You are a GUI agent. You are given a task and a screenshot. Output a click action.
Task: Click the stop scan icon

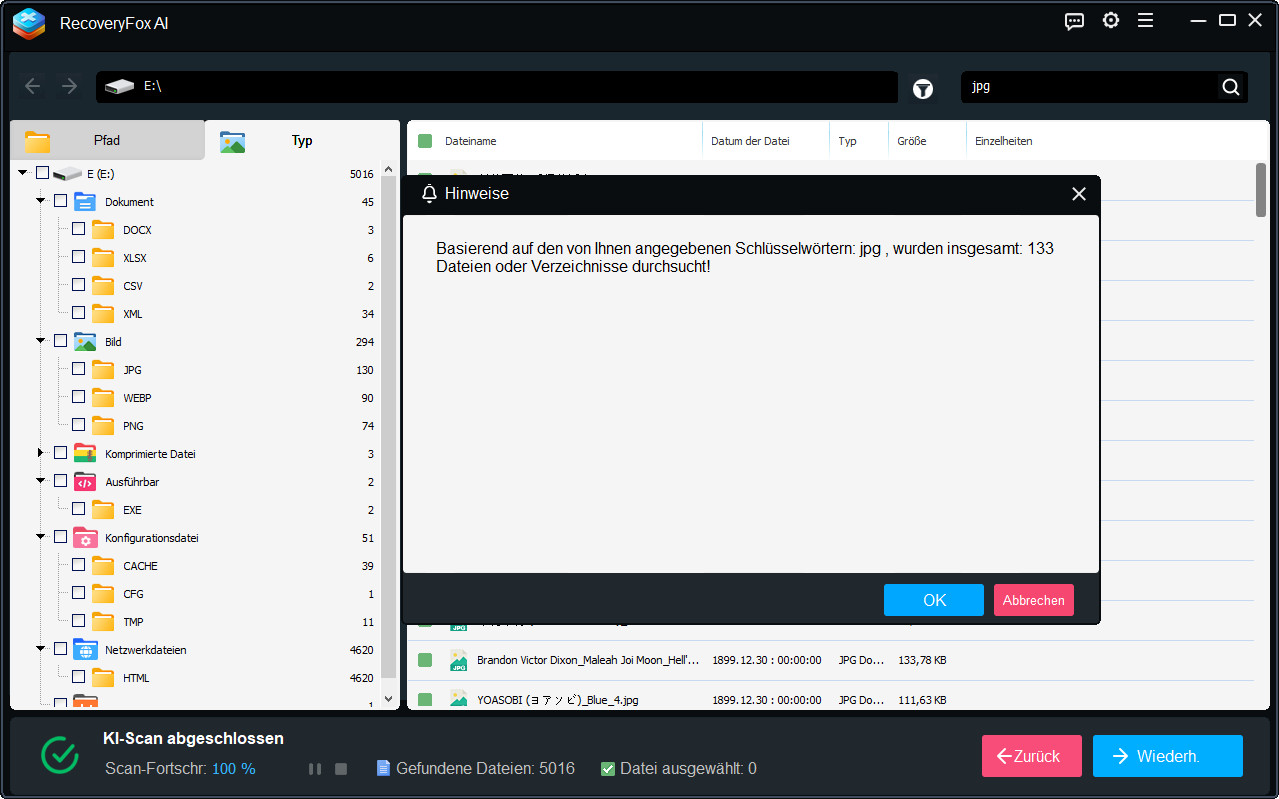[341, 769]
